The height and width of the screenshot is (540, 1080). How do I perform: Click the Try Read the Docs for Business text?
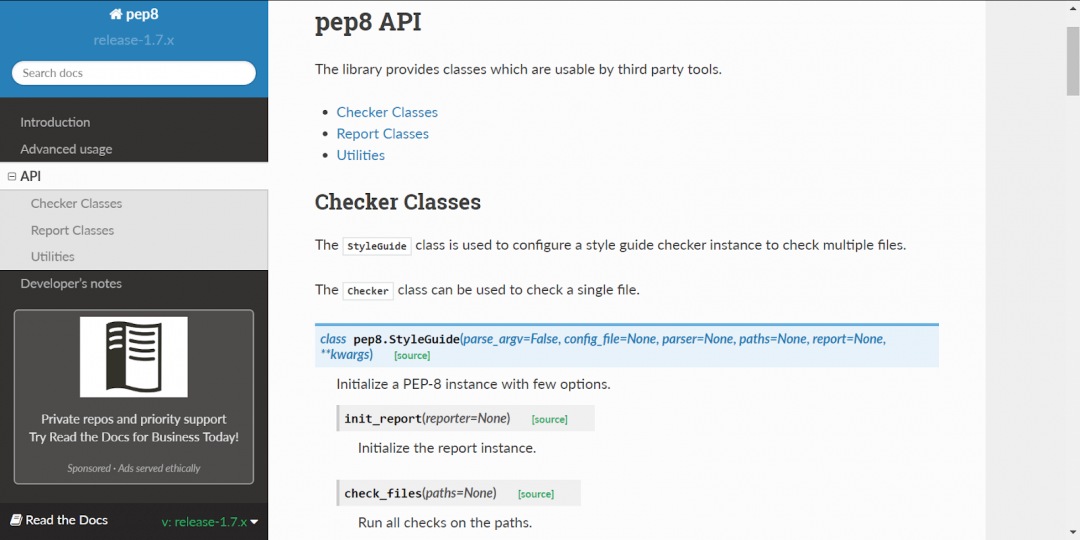tap(134, 437)
